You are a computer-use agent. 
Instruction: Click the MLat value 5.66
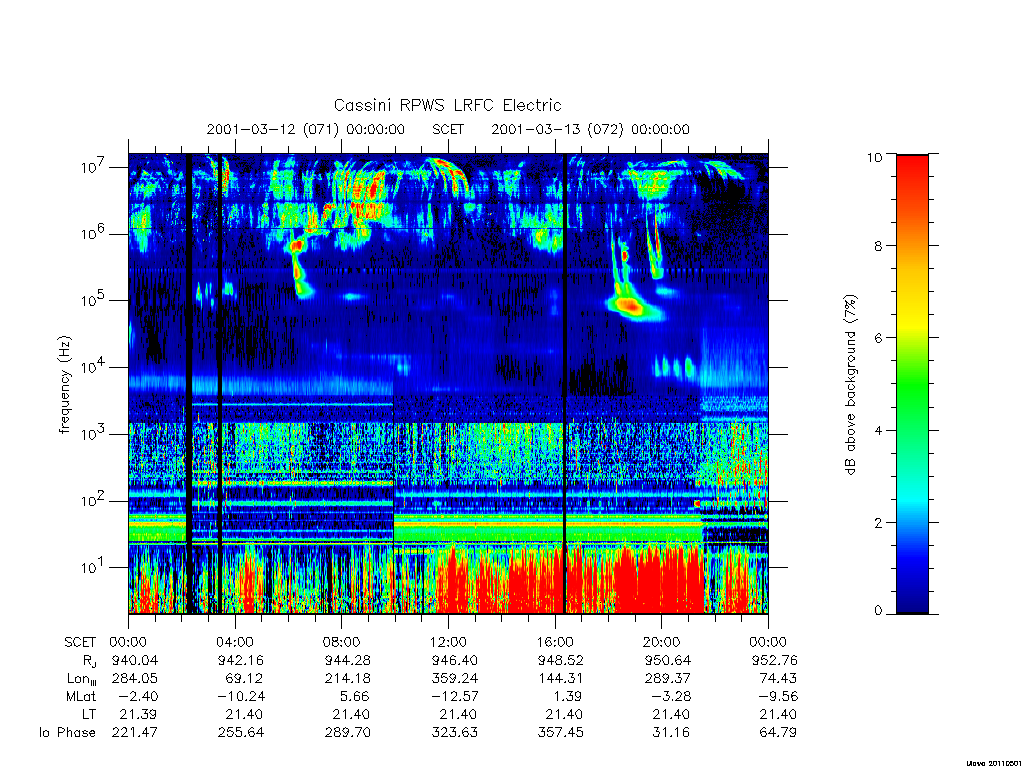(x=356, y=697)
